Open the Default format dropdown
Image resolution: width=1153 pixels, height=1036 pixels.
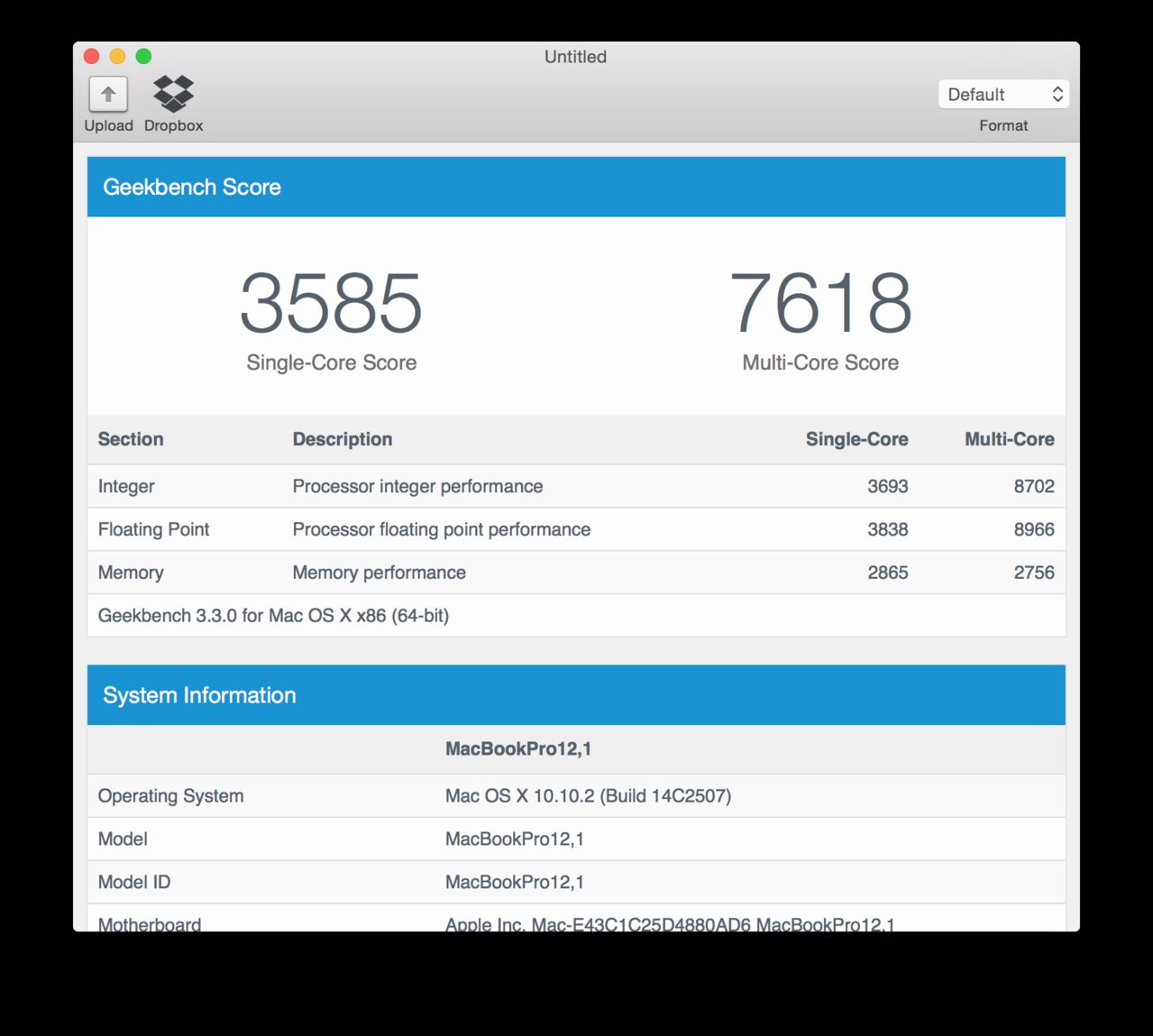pos(1003,95)
